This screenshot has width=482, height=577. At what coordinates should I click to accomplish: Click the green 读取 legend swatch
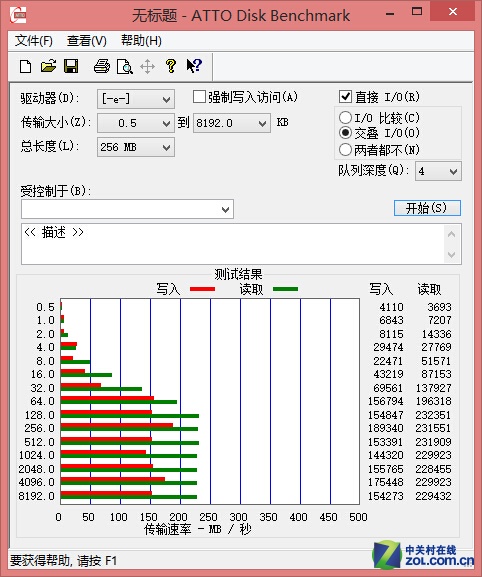point(286,289)
